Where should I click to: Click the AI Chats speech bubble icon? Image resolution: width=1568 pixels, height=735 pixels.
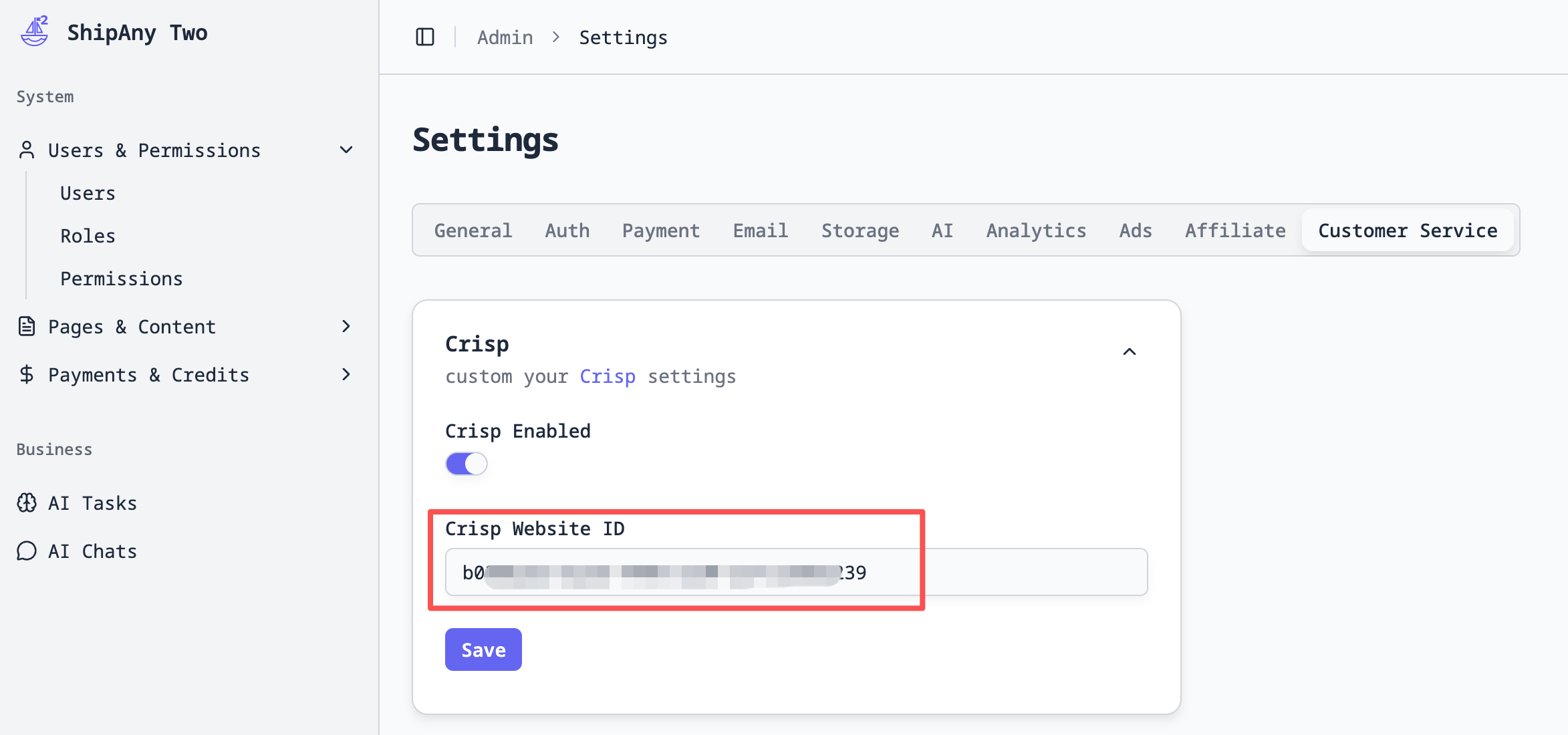click(x=27, y=551)
